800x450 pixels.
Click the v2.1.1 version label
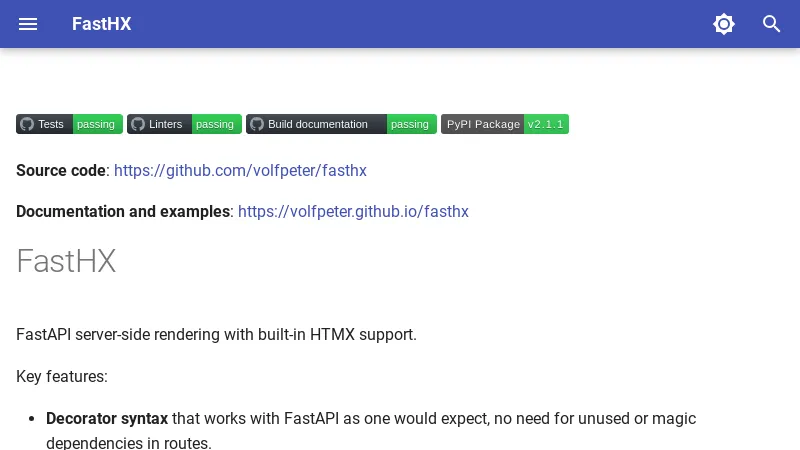tap(546, 124)
